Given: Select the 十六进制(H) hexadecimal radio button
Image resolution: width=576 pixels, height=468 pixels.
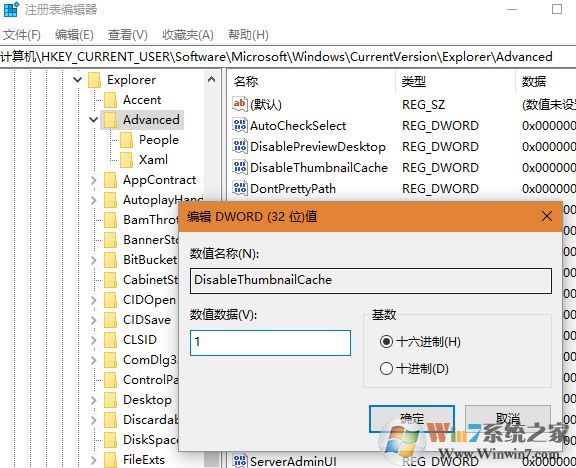Looking at the screenshot, I should (x=386, y=342).
